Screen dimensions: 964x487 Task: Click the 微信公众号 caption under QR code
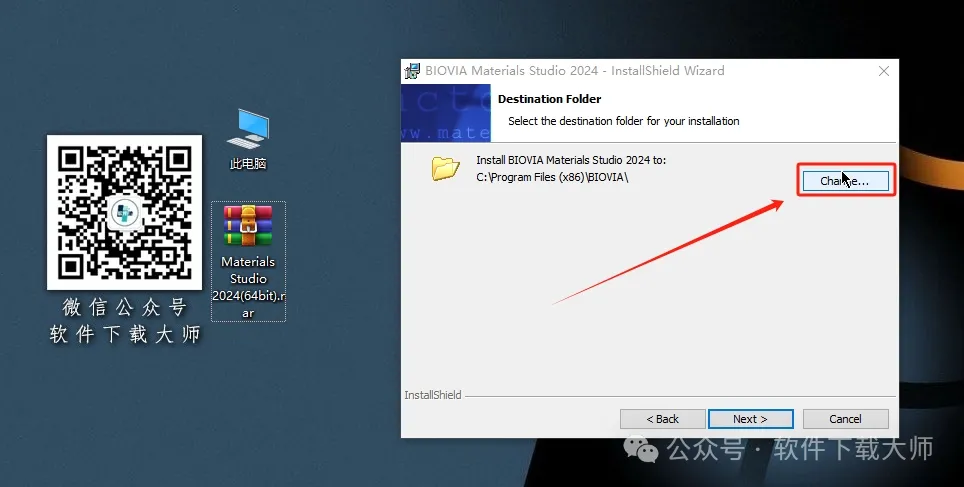coord(124,307)
